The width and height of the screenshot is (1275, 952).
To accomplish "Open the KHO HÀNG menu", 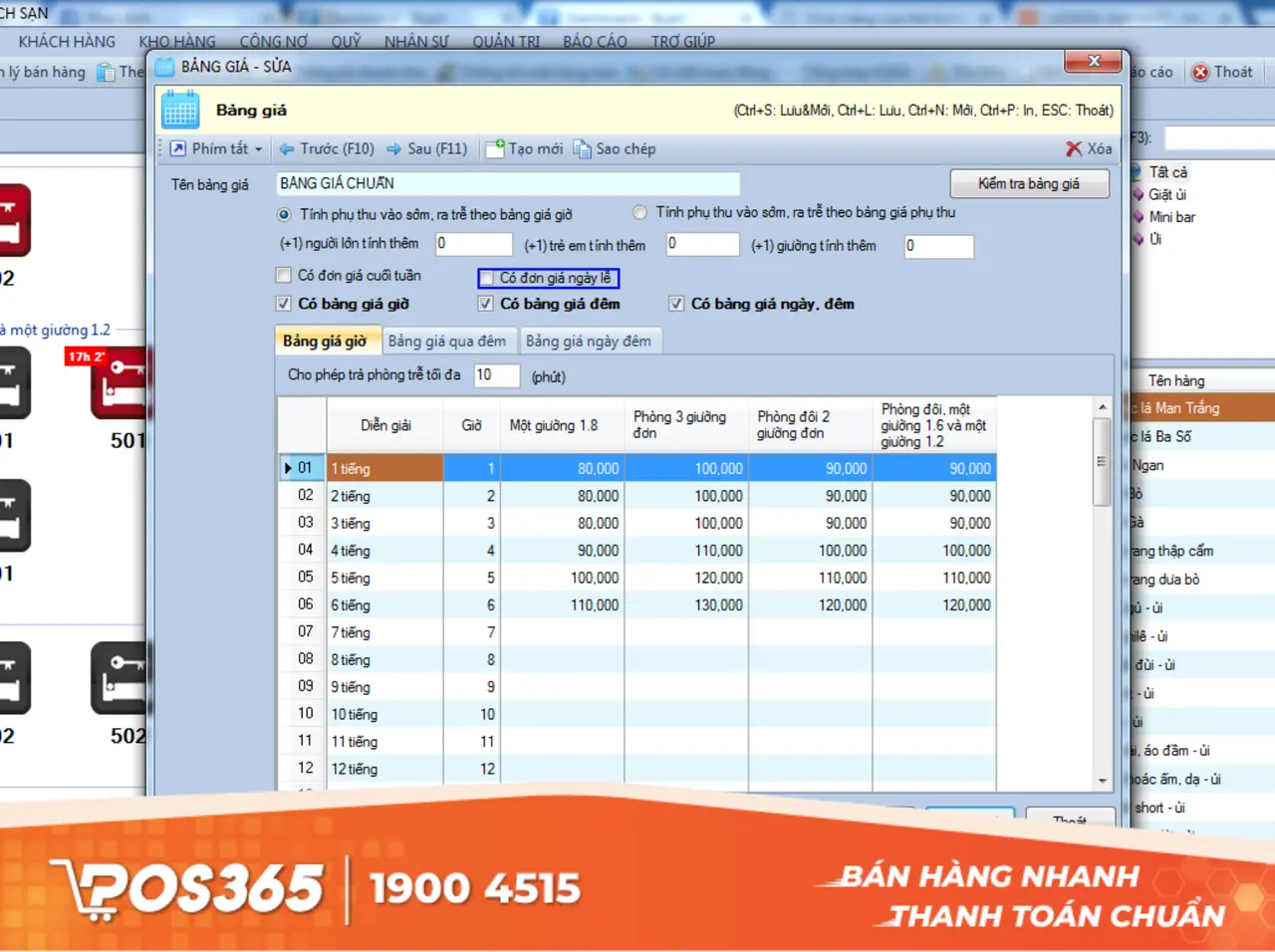I will click(x=177, y=41).
